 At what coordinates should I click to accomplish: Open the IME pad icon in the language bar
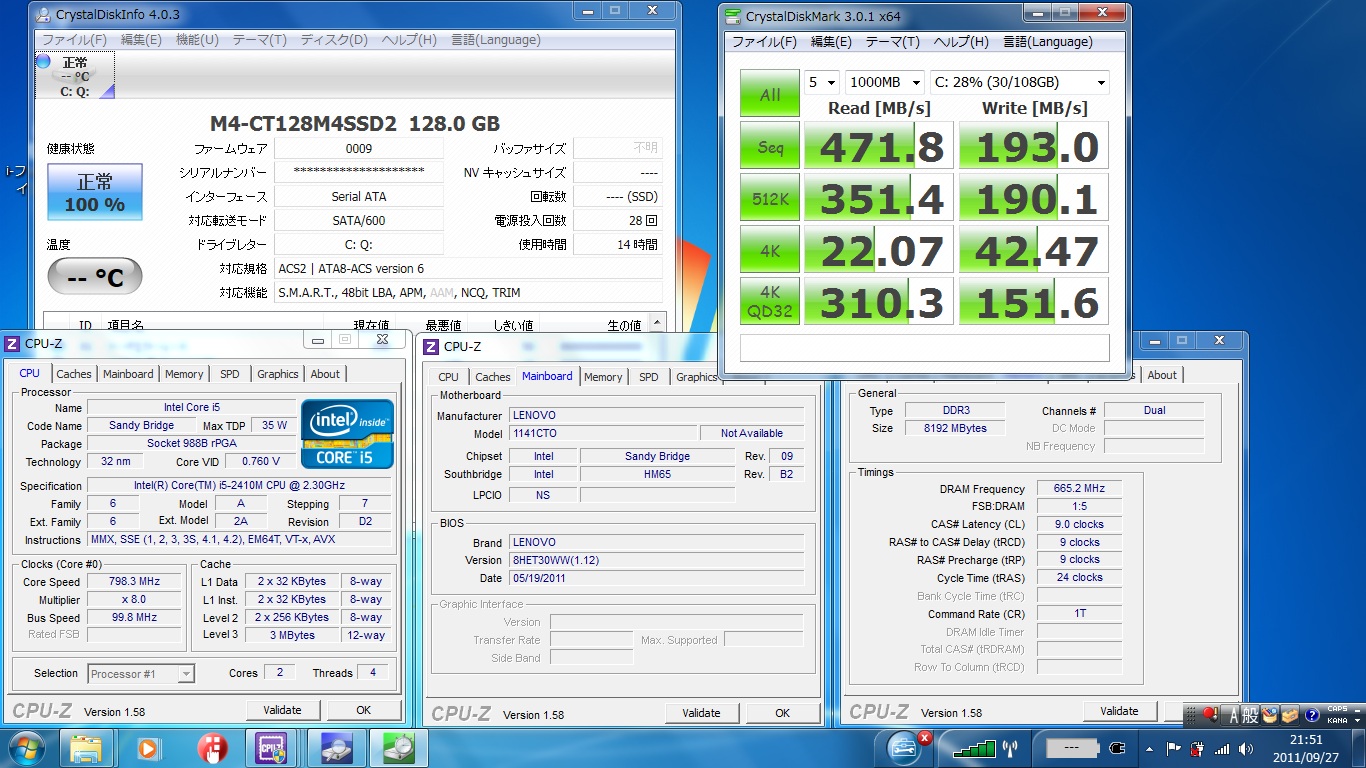[x=1269, y=716]
